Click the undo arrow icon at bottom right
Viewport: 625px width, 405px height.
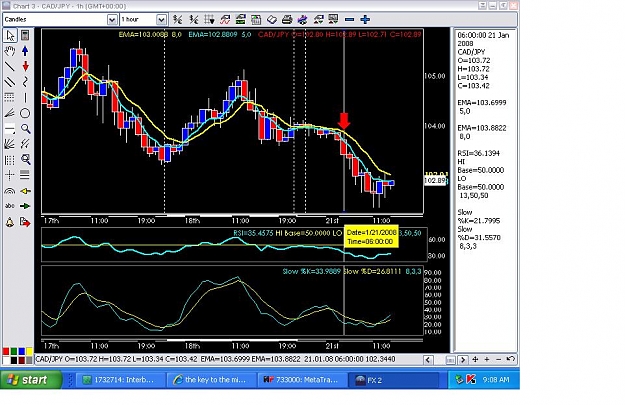(x=511, y=359)
